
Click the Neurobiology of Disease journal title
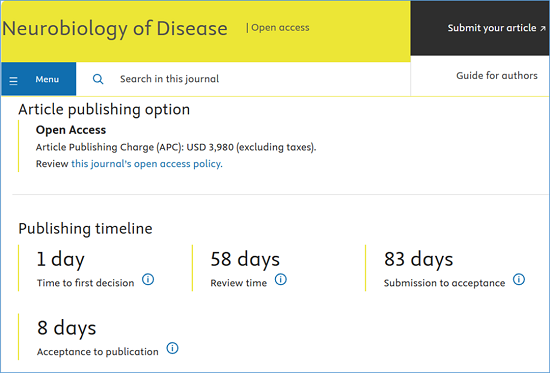coord(115,28)
